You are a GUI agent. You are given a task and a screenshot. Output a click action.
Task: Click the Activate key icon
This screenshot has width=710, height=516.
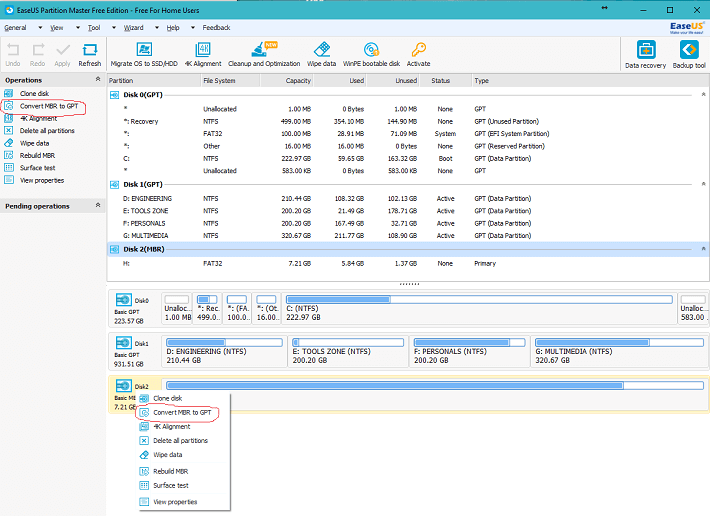(418, 55)
